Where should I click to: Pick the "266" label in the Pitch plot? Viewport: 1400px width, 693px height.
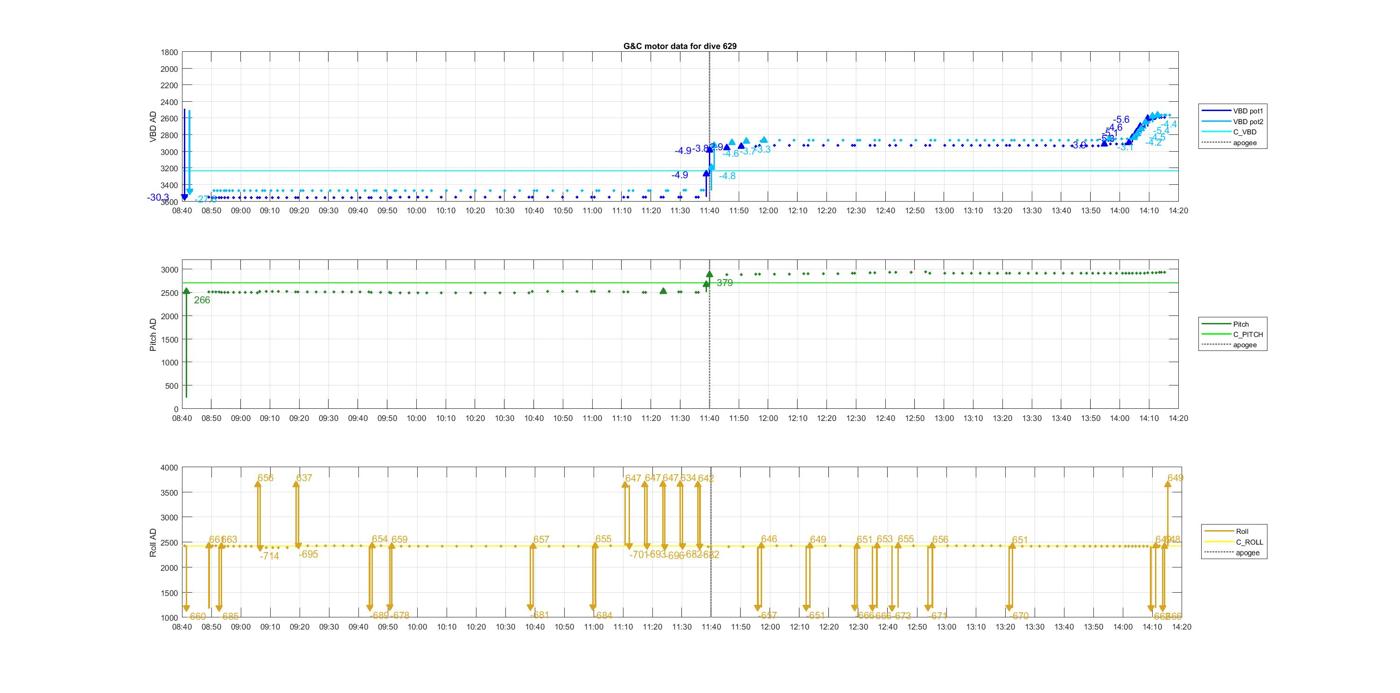point(202,300)
